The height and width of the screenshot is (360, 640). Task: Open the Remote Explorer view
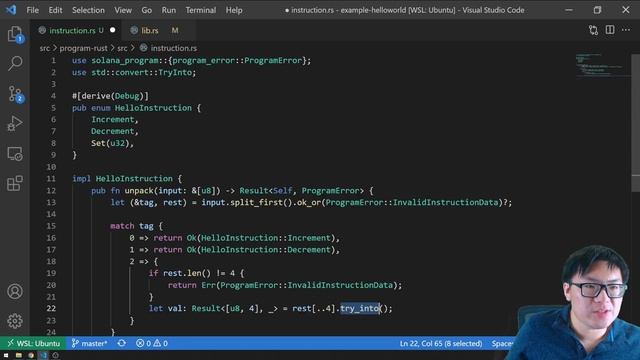tap(15, 154)
